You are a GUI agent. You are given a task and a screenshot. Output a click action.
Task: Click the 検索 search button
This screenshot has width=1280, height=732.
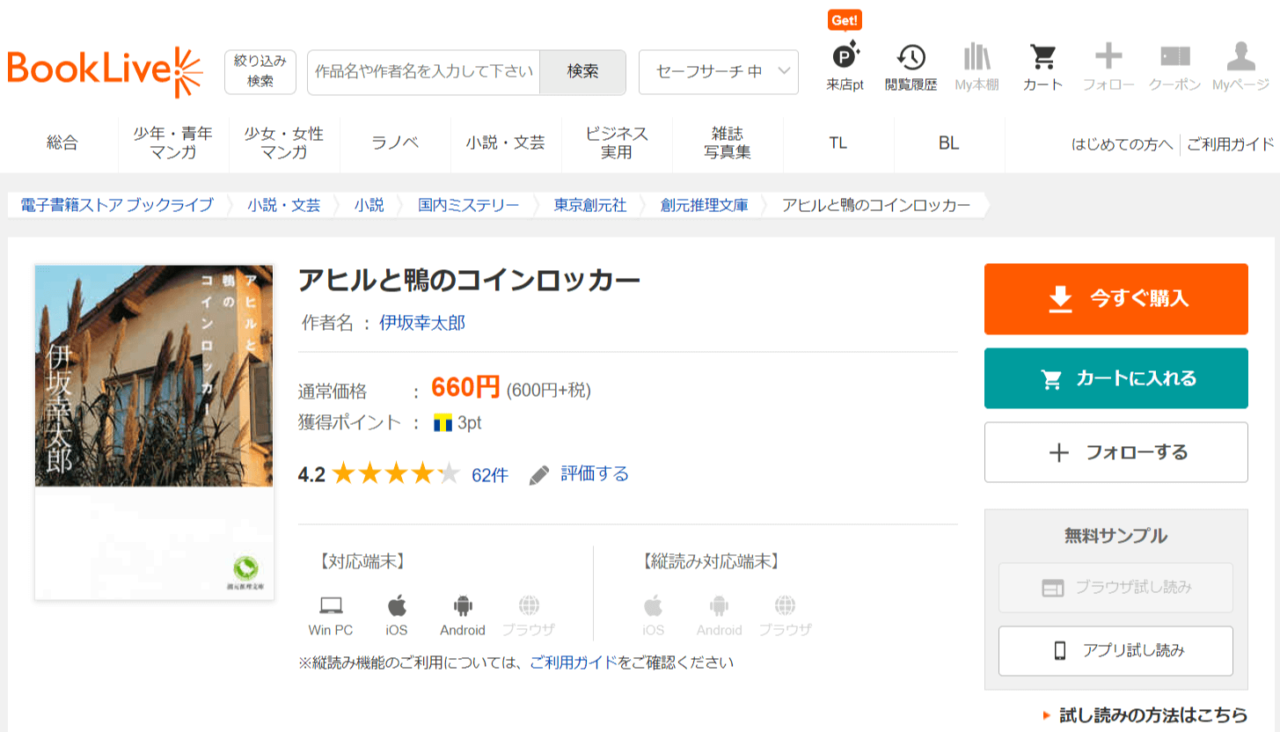pos(582,72)
